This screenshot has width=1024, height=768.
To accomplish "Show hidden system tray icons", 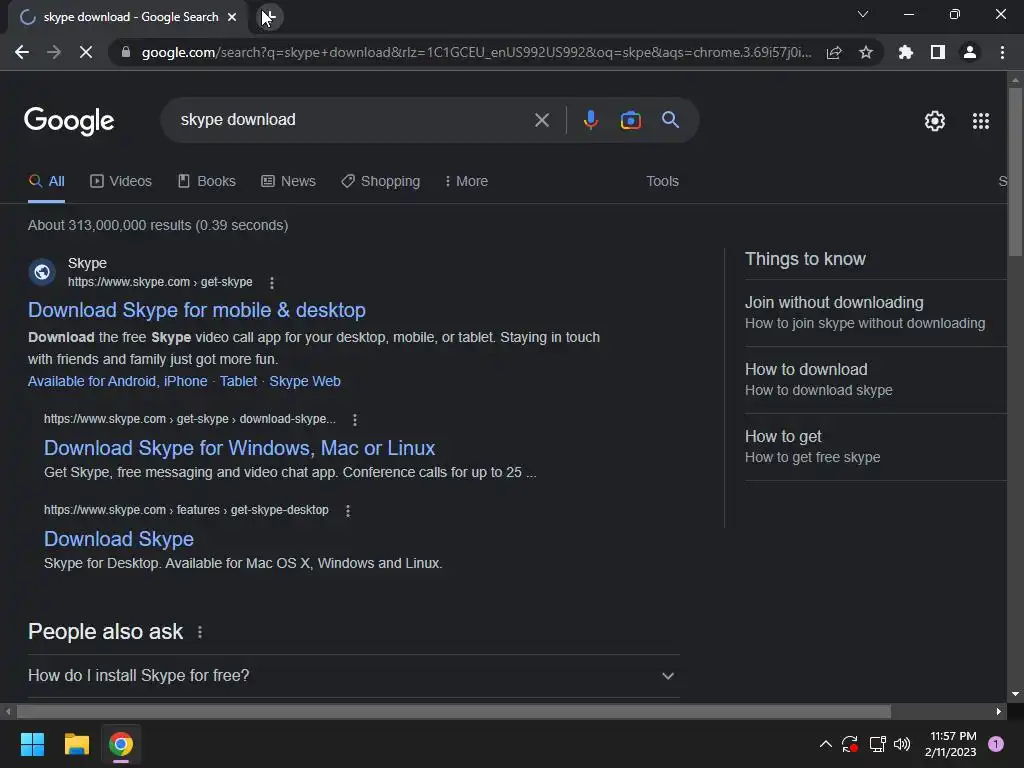I will coord(825,744).
